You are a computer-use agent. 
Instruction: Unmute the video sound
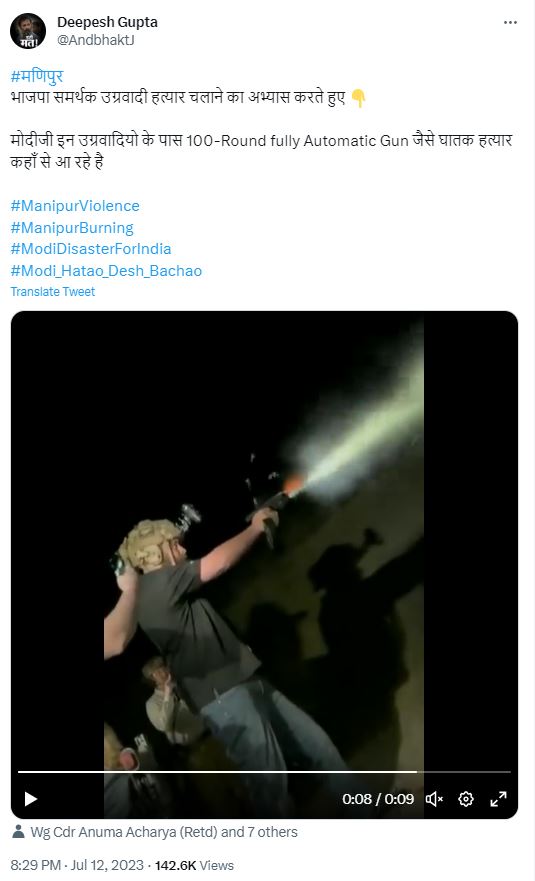pyautogui.click(x=434, y=798)
